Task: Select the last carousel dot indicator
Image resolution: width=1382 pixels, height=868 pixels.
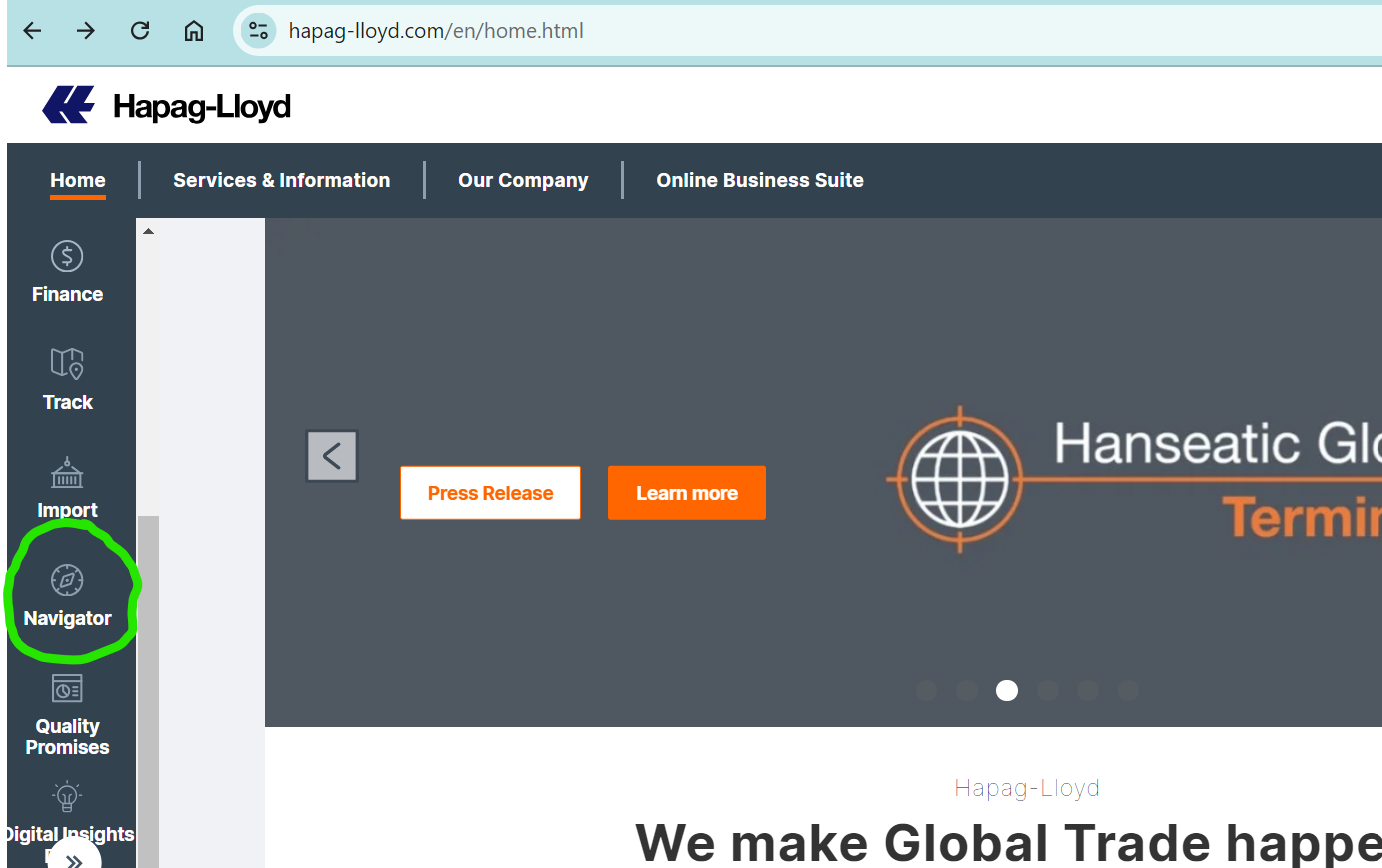Action: [x=1128, y=691]
